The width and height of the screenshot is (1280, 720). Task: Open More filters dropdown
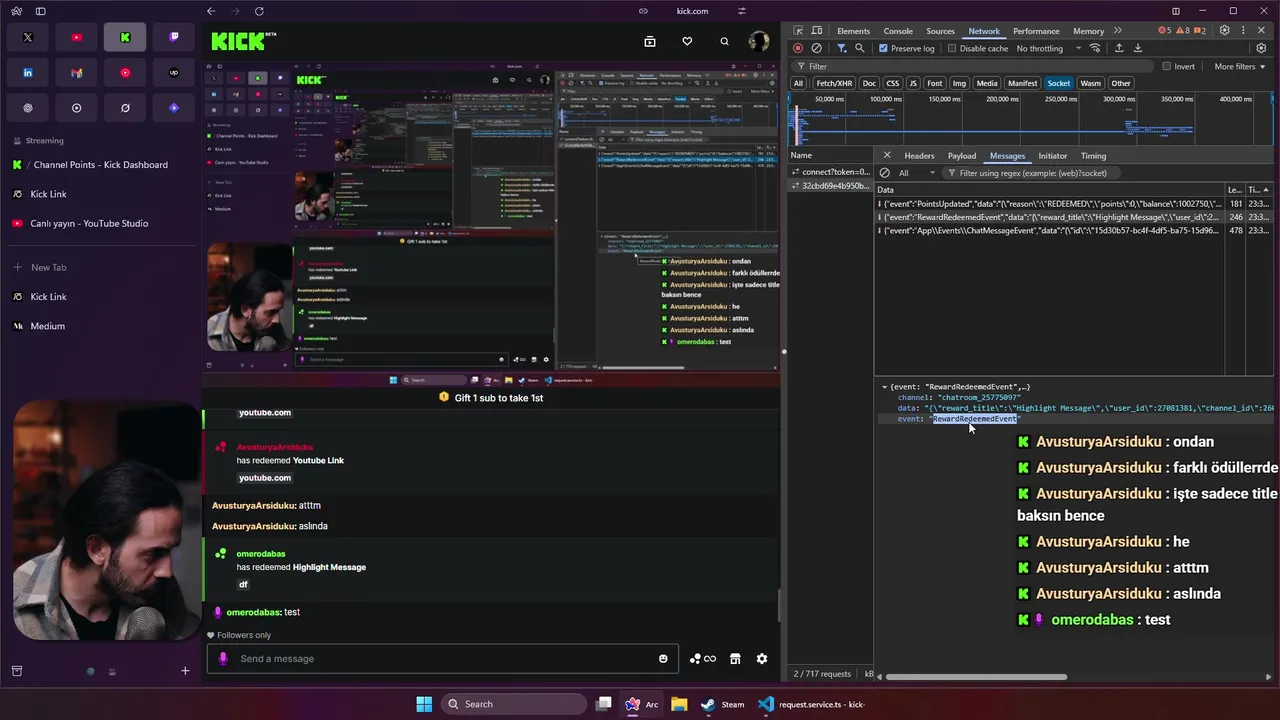click(x=1239, y=66)
